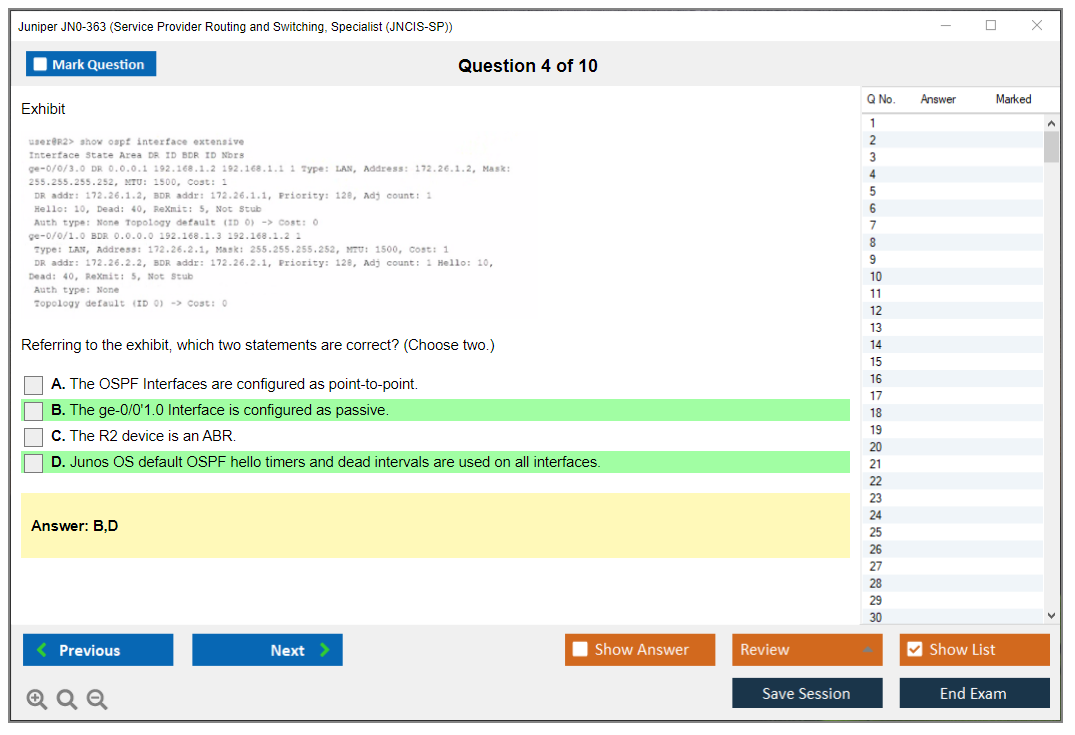Image resolution: width=1075 pixels, height=735 pixels.
Task: Tick the Mark Question checkbox
Action: (x=41, y=65)
